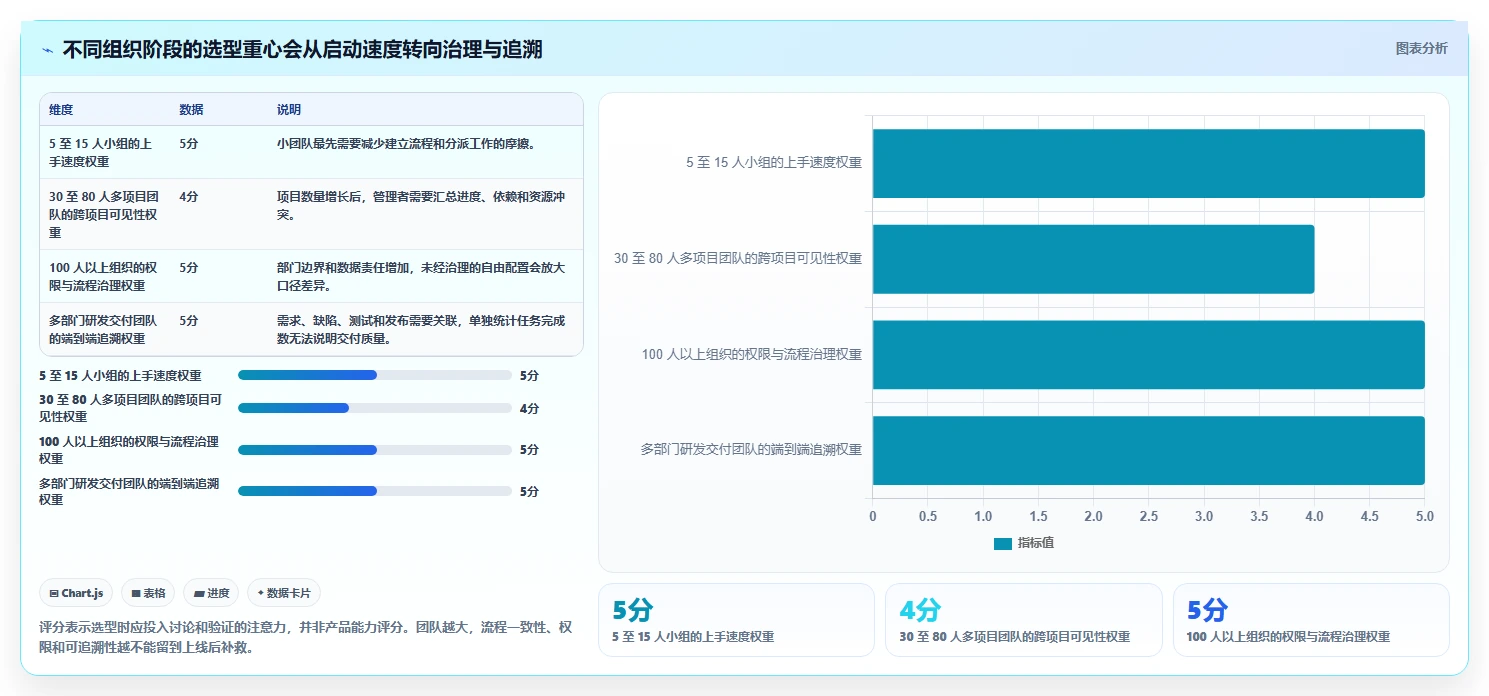1489x696 pixels.
Task: Click the 4分 label beside the progress bar
Action: 529,408
